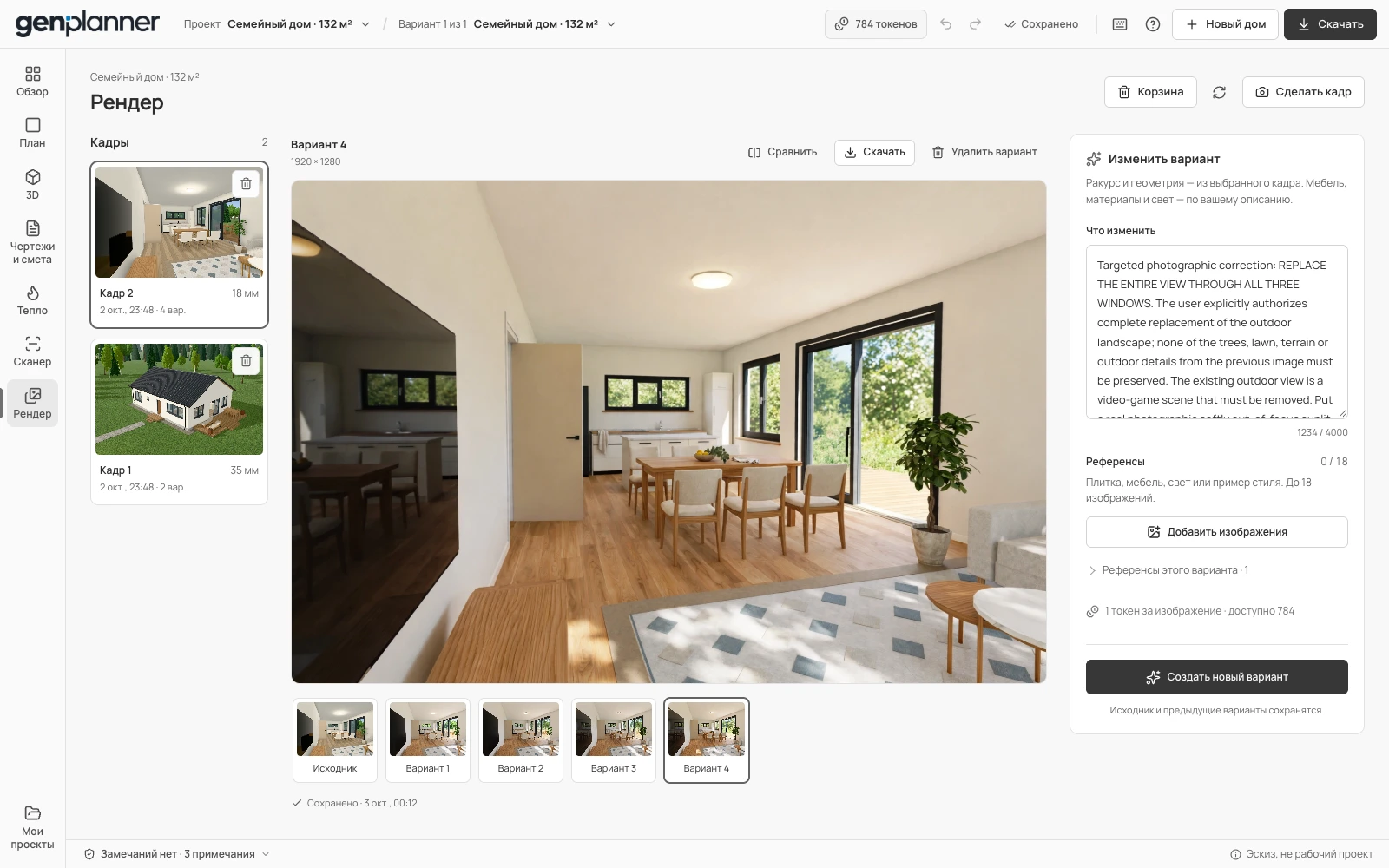The width and height of the screenshot is (1389, 868).
Task: Show keyboard shortcuts
Action: click(1120, 24)
